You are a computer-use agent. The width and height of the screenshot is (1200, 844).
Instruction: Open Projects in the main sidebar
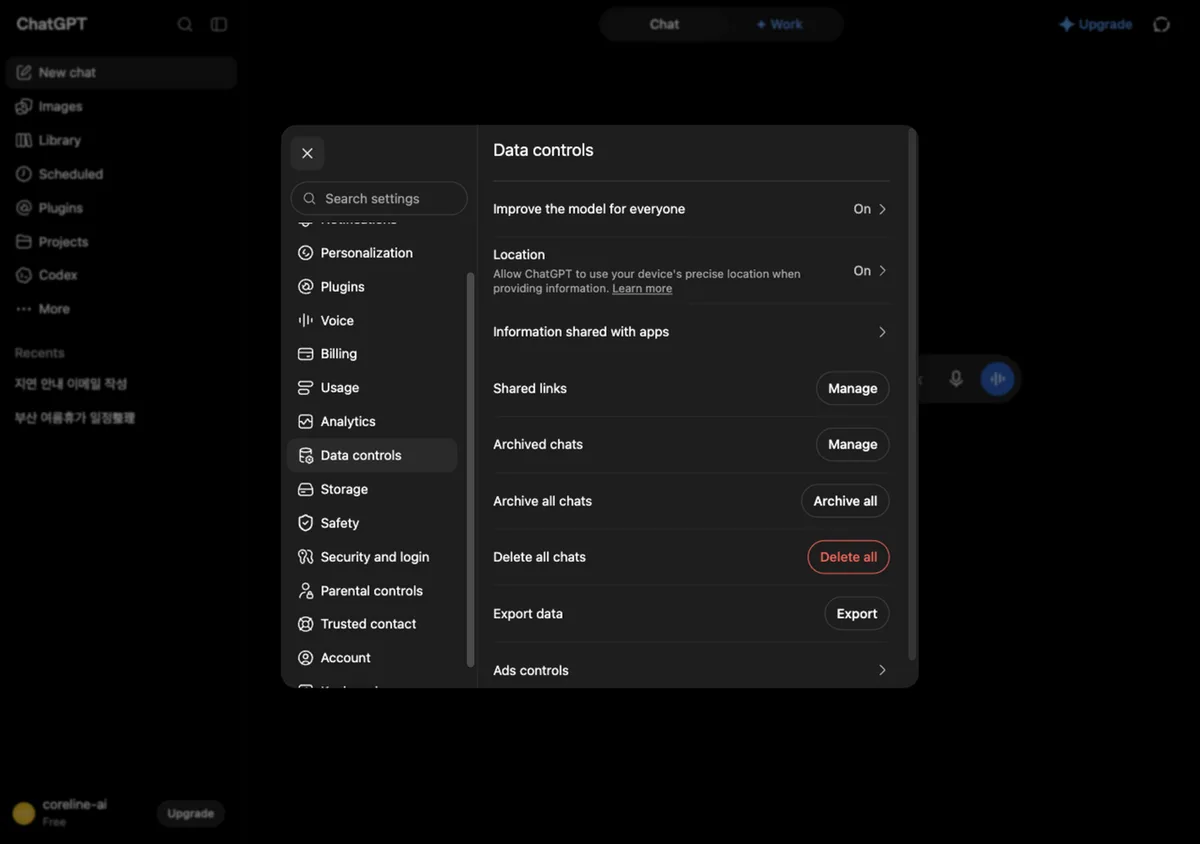121,242
